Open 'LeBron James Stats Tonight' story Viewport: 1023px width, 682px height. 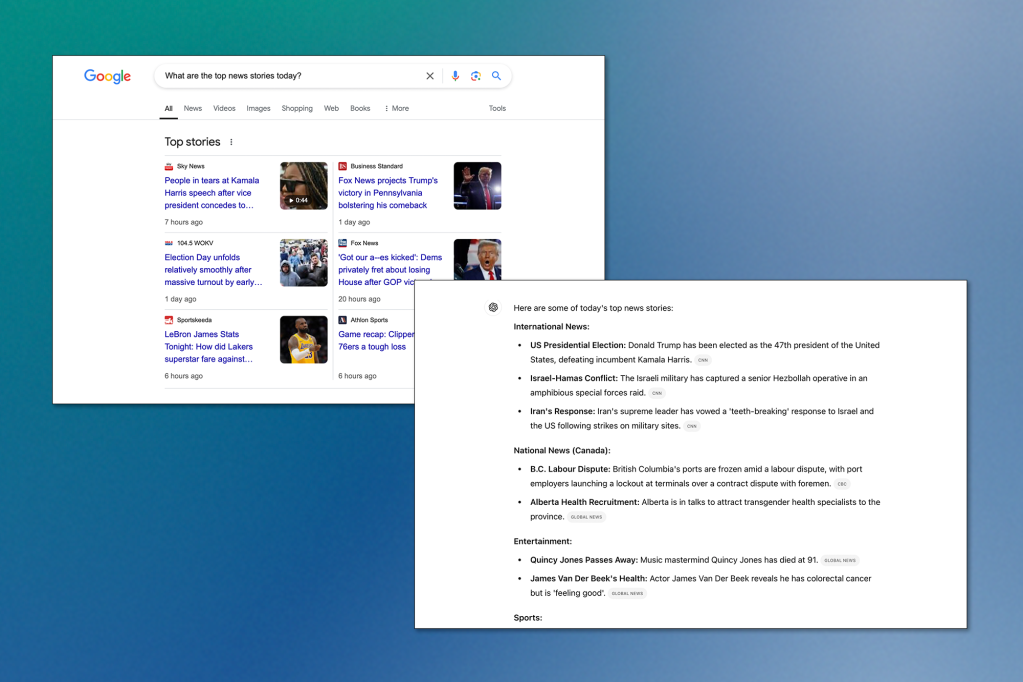click(x=209, y=347)
